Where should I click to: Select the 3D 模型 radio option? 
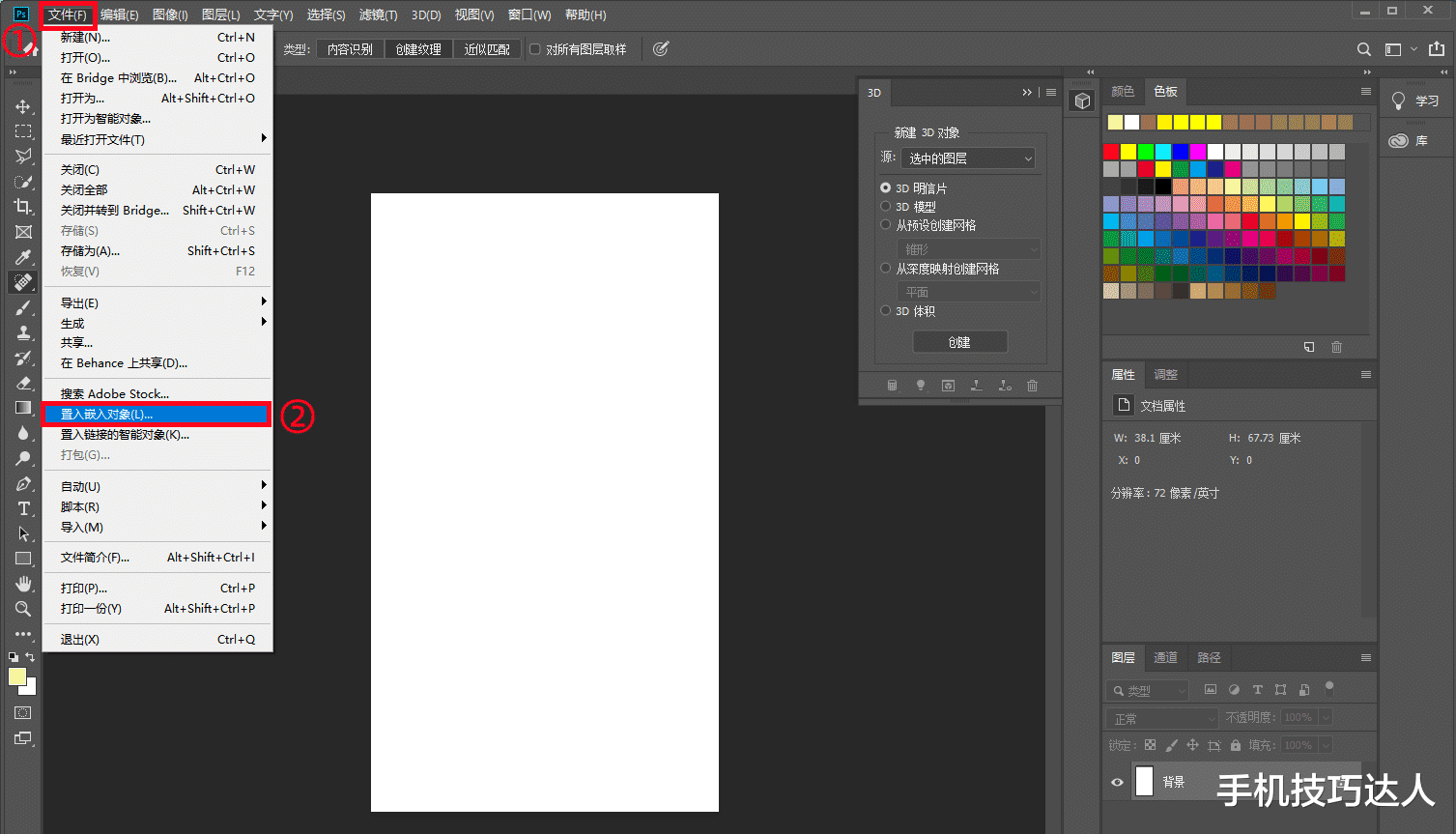point(885,207)
